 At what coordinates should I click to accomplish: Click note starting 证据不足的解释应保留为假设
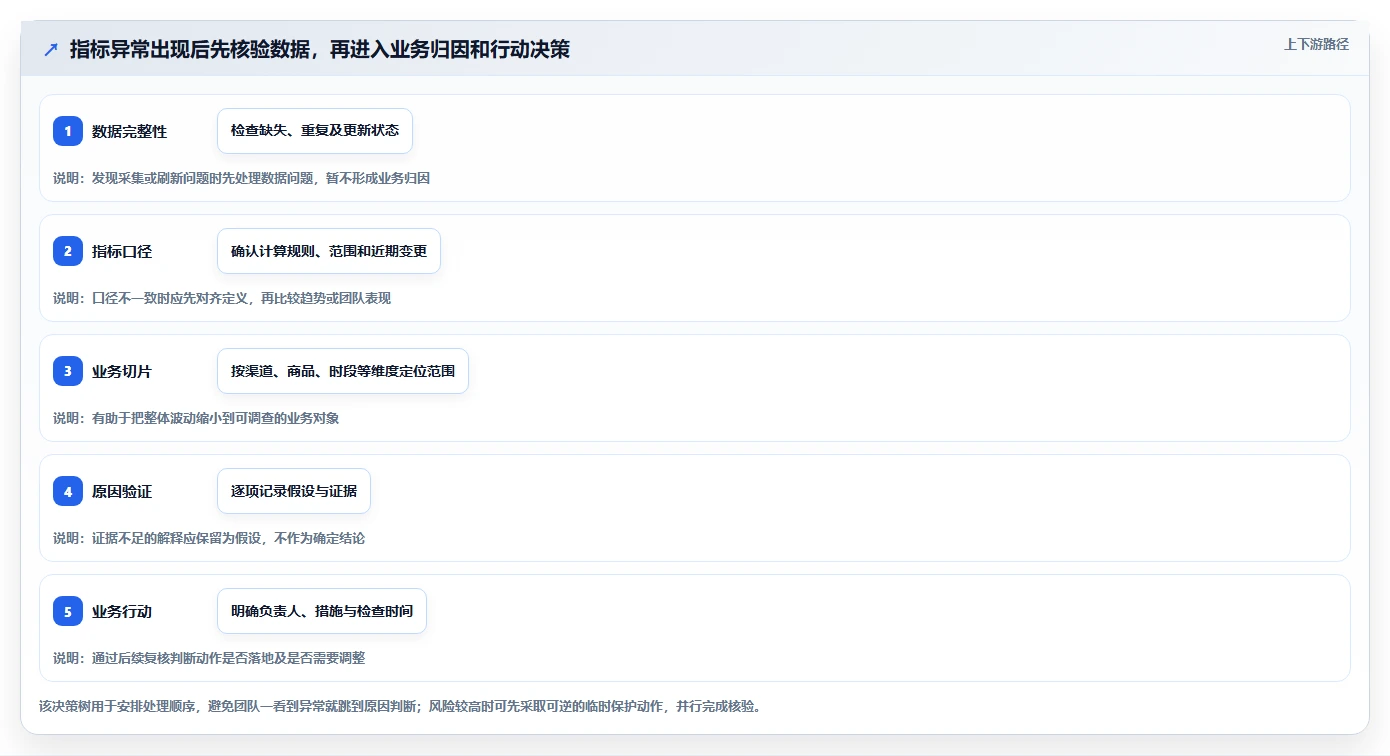tap(209, 538)
